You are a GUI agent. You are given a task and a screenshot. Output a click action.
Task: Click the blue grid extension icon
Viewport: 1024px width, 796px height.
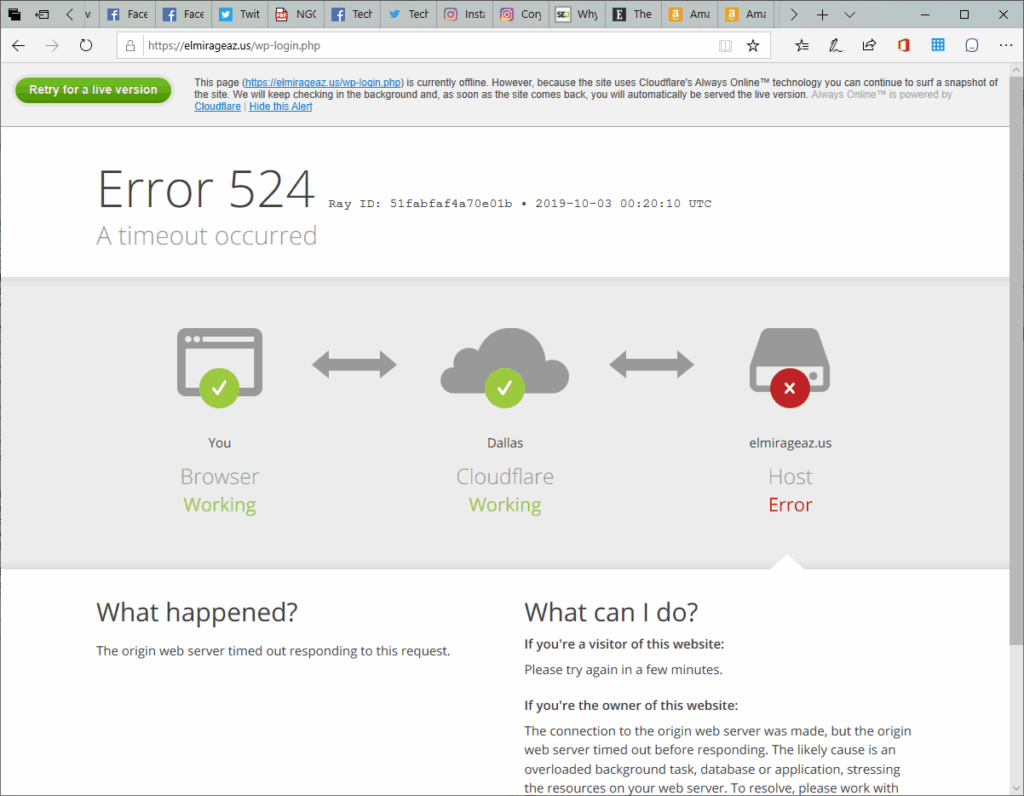coord(938,45)
